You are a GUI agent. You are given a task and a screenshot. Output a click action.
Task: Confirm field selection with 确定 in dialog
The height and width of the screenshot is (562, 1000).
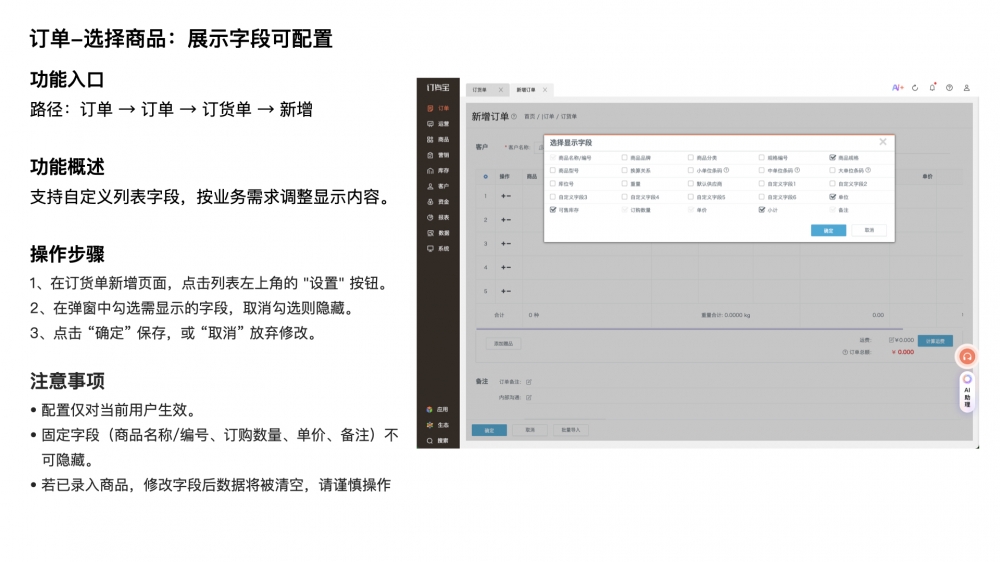pos(828,230)
